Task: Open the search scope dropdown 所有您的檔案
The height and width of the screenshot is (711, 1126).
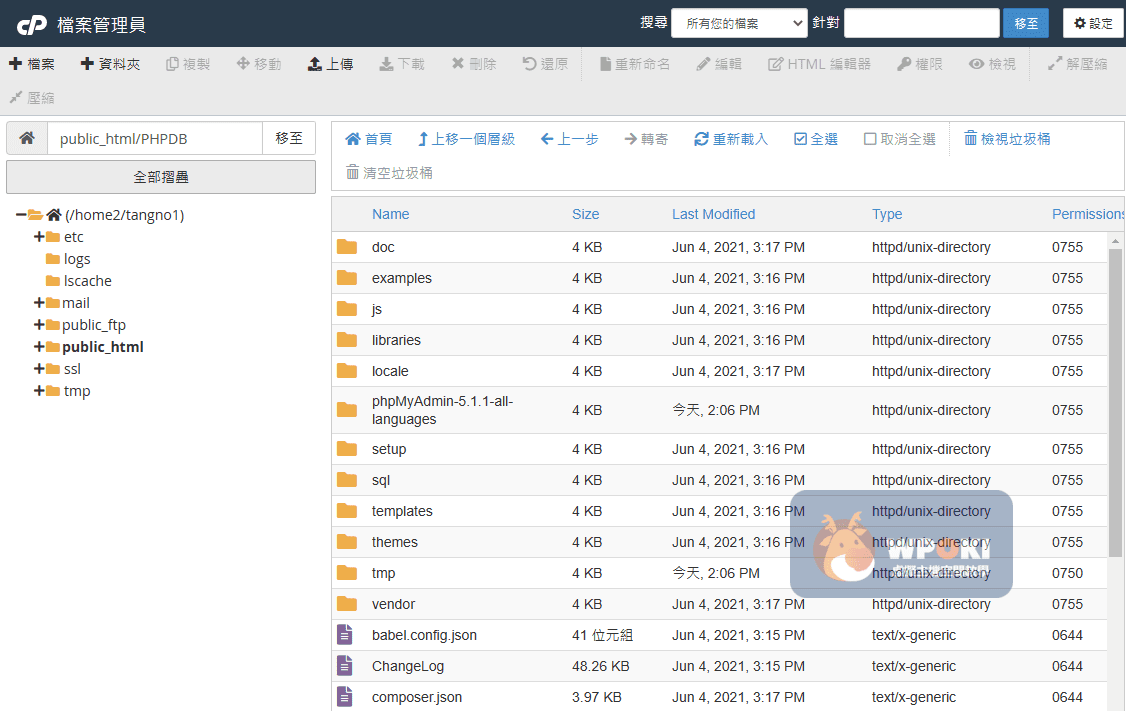Action: pyautogui.click(x=739, y=23)
